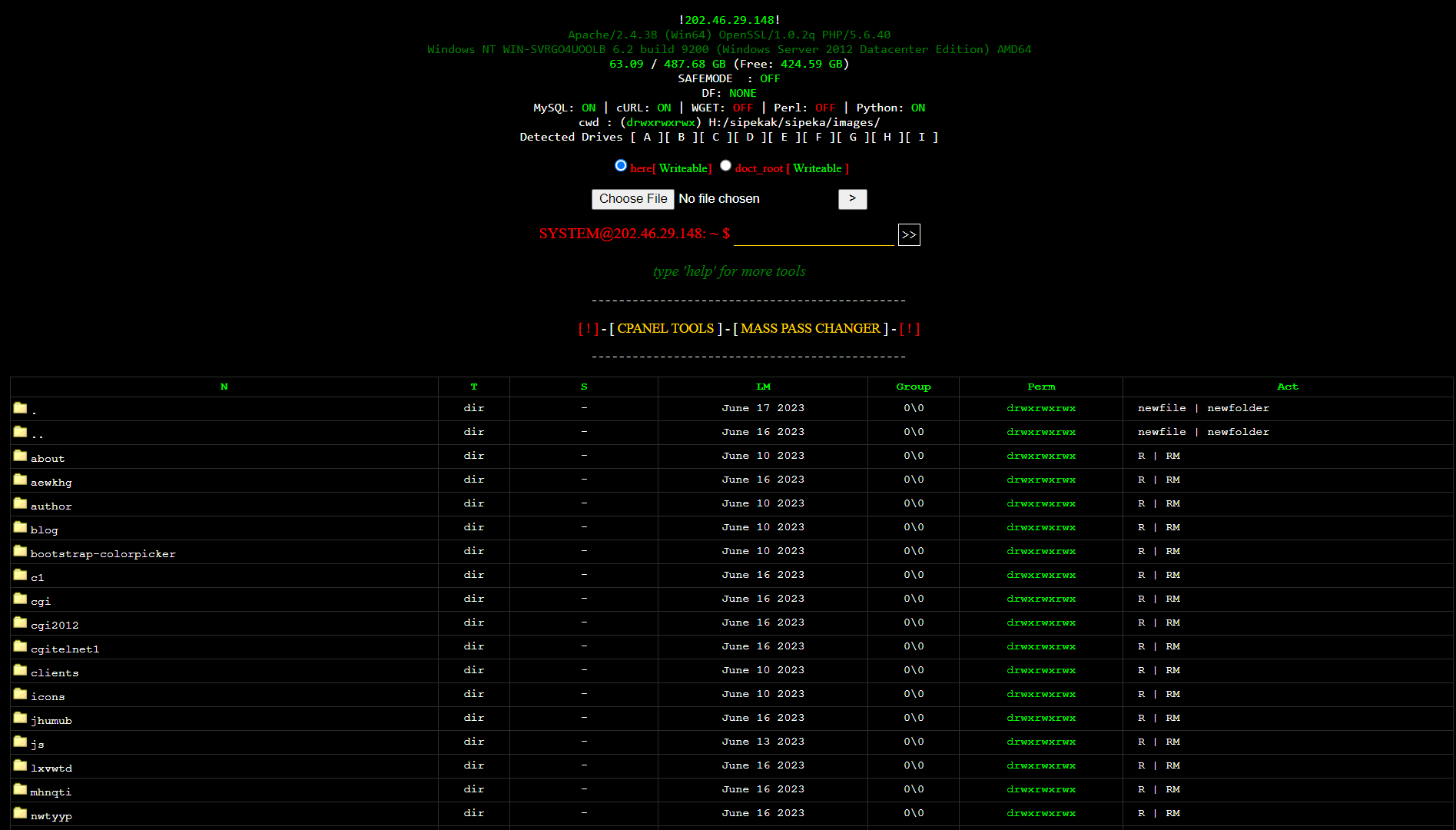This screenshot has height=830, width=1456.
Task: Click the folder icon beside 'author'
Action: (x=20, y=503)
